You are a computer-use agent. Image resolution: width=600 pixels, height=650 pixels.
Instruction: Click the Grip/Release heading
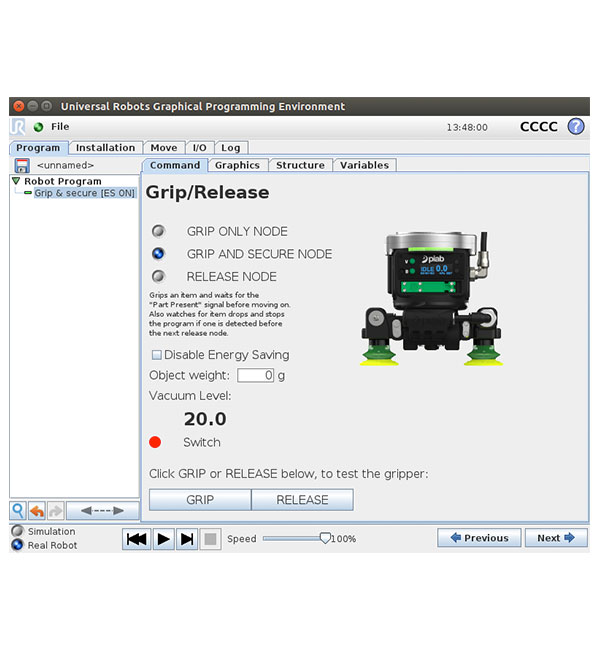(x=207, y=193)
